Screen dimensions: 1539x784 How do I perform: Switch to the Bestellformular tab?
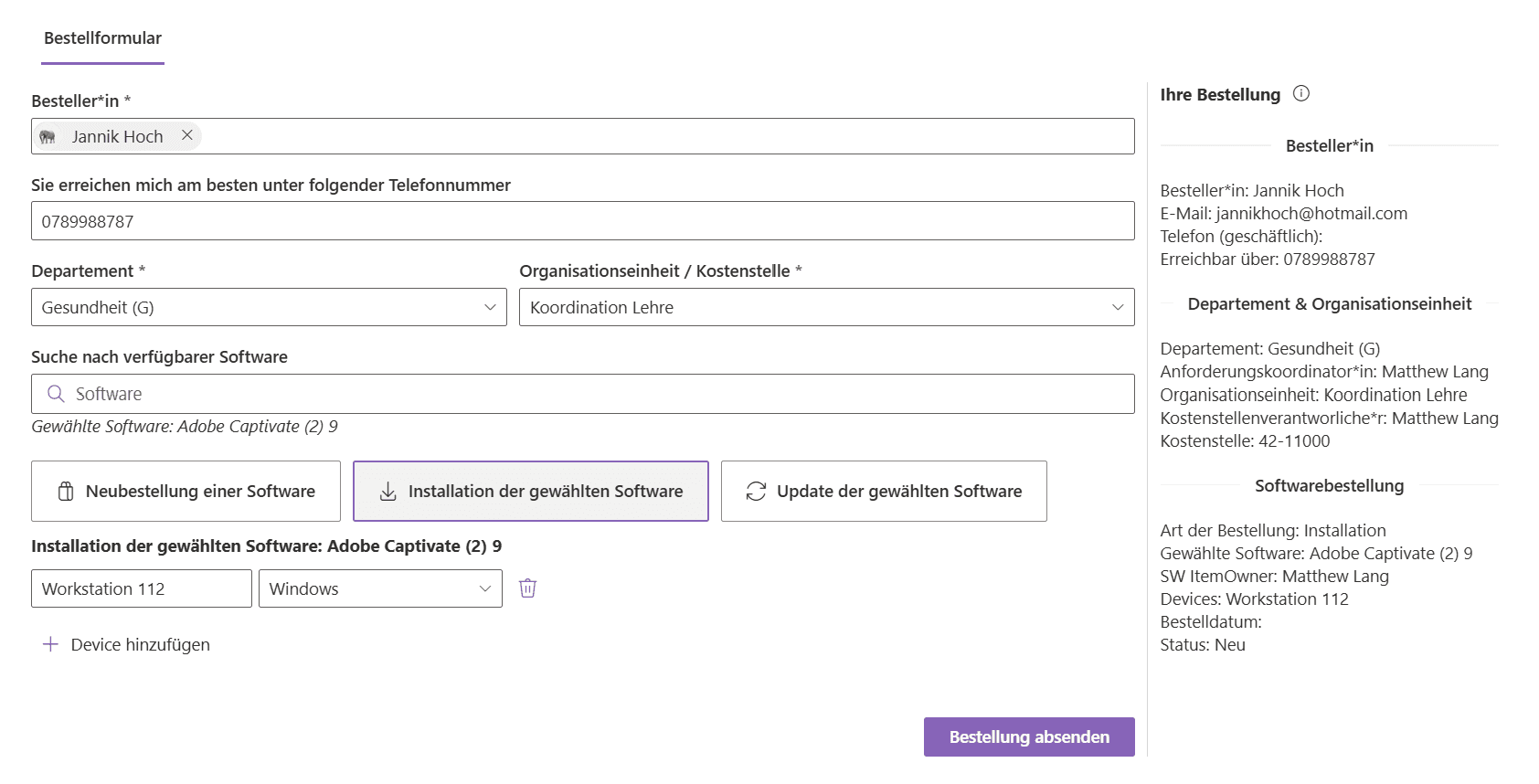(x=102, y=38)
